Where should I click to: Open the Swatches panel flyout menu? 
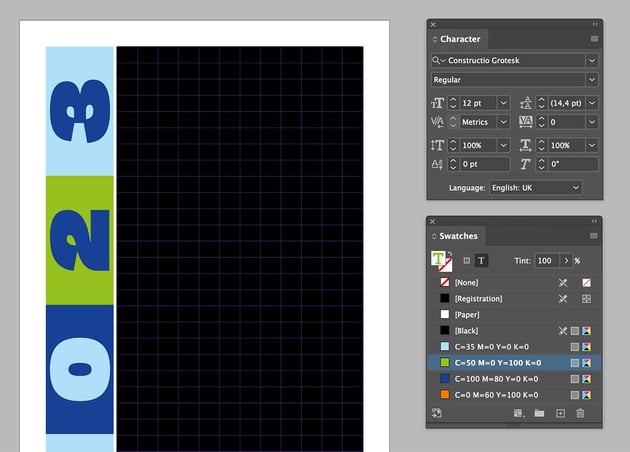click(x=593, y=236)
